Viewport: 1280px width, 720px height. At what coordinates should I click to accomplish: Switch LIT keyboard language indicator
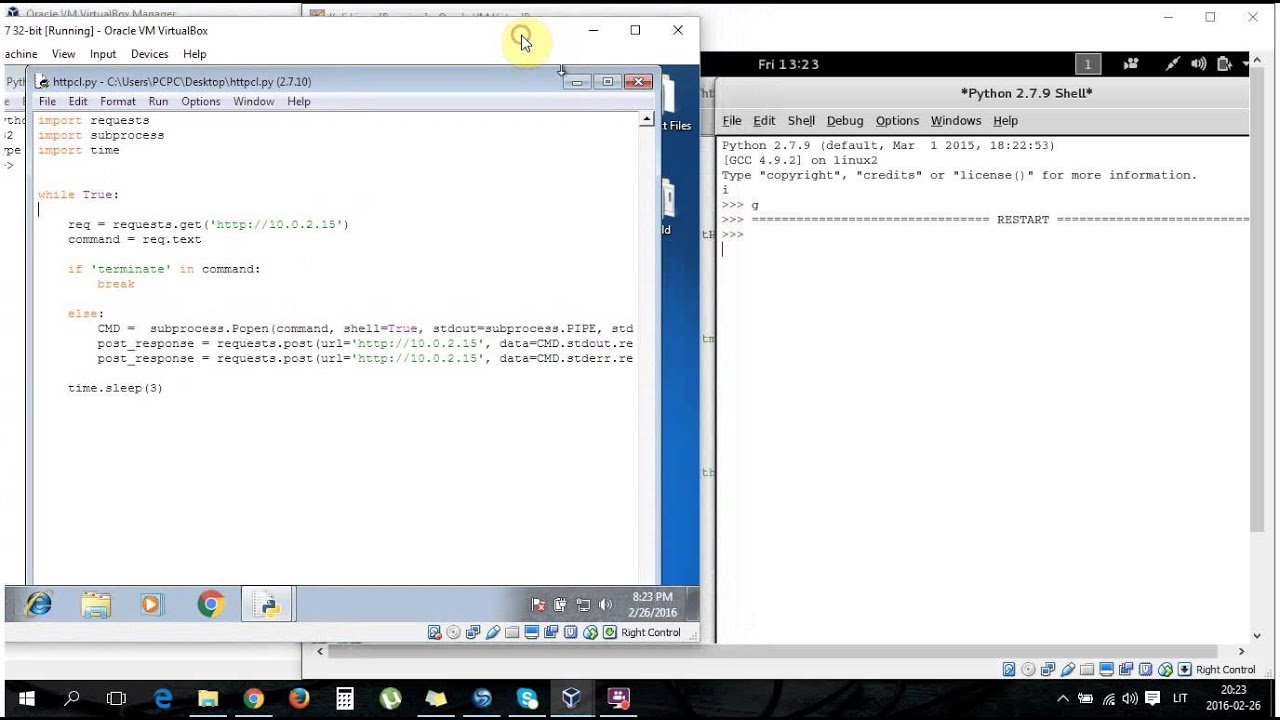coord(1180,698)
